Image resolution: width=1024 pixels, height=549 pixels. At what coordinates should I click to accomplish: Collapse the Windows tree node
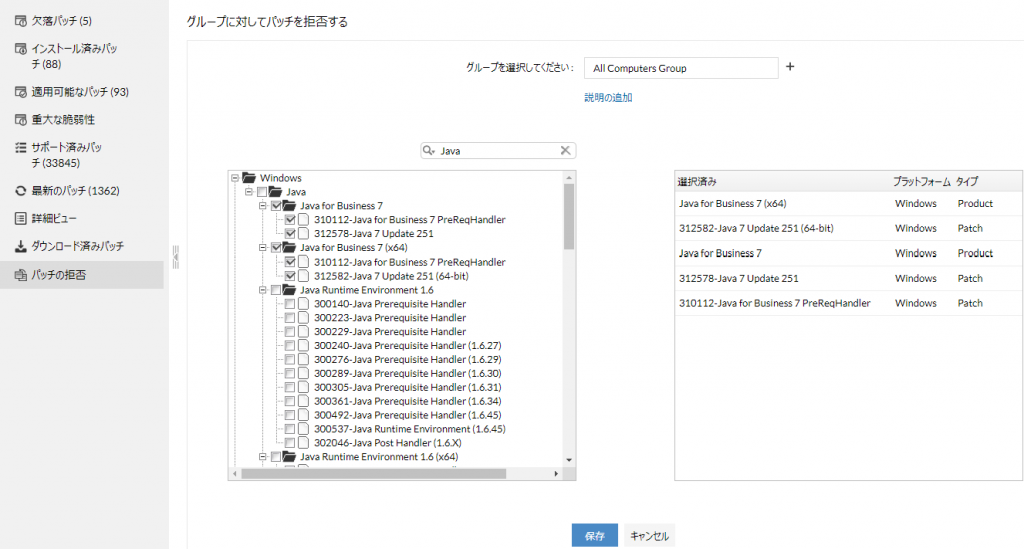(x=235, y=178)
